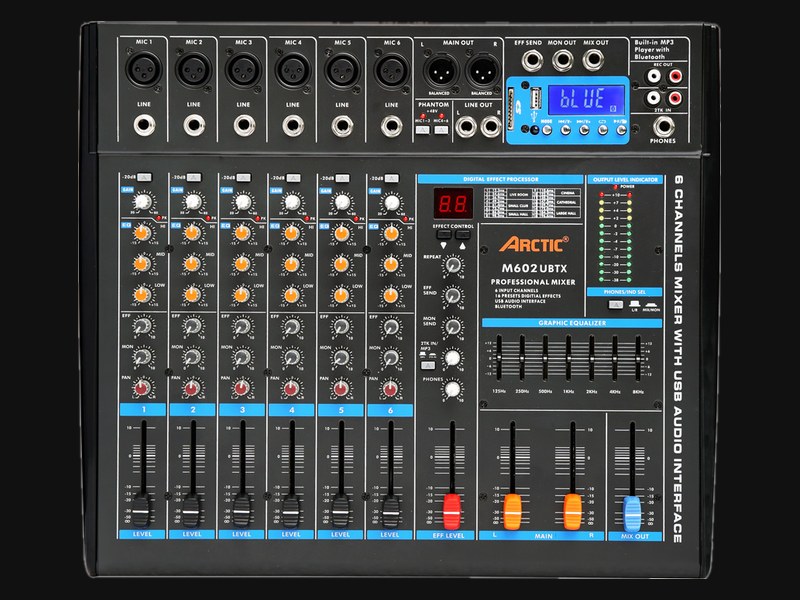The height and width of the screenshot is (600, 800).
Task: Click the EFF SEND output jack
Action: 532,61
